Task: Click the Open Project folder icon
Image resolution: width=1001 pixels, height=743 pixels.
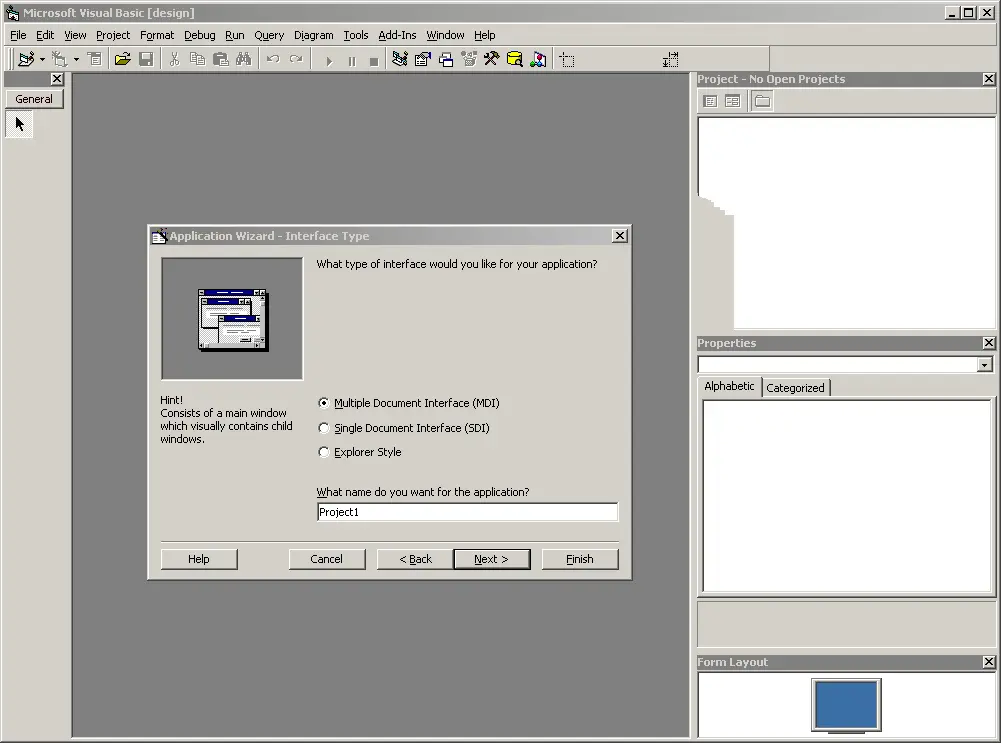Action: click(x=123, y=60)
